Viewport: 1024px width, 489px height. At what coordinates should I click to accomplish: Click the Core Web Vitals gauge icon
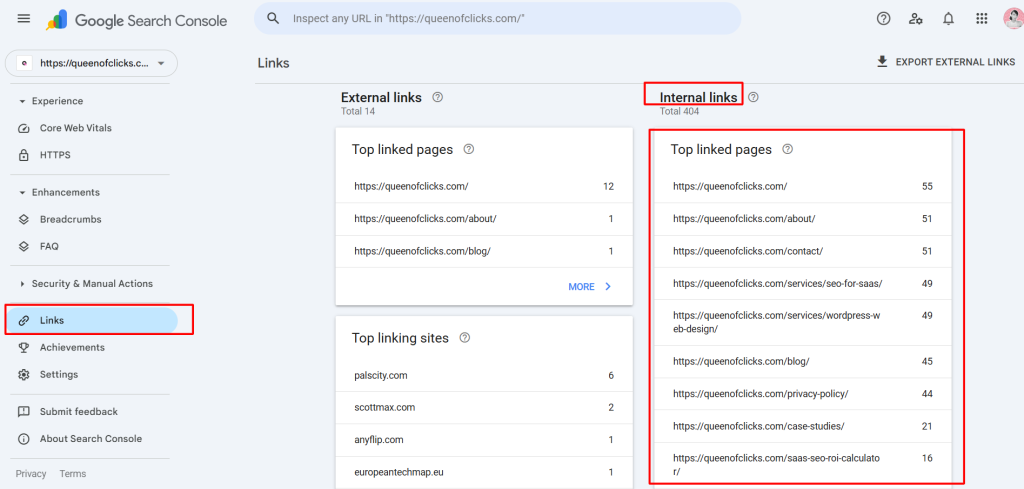pos(24,128)
